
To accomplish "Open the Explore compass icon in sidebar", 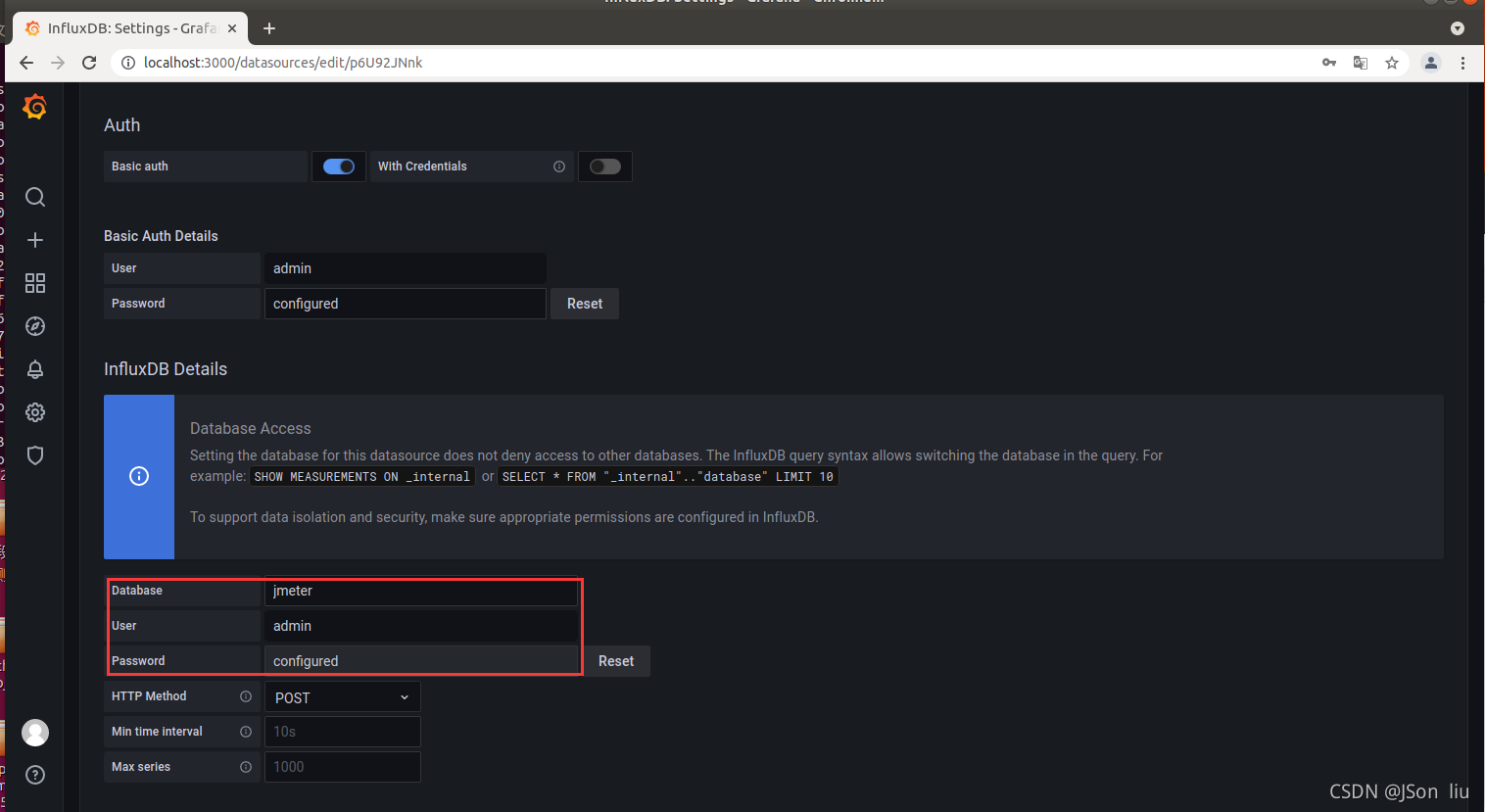I will [x=35, y=326].
